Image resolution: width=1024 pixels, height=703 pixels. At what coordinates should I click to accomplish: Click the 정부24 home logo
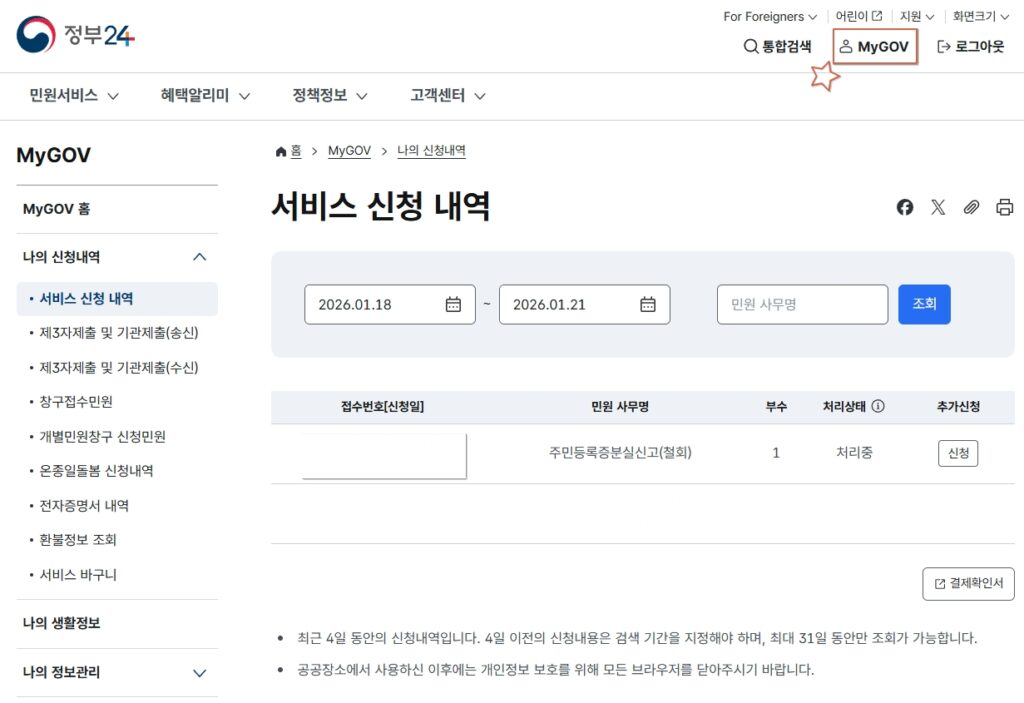click(75, 37)
